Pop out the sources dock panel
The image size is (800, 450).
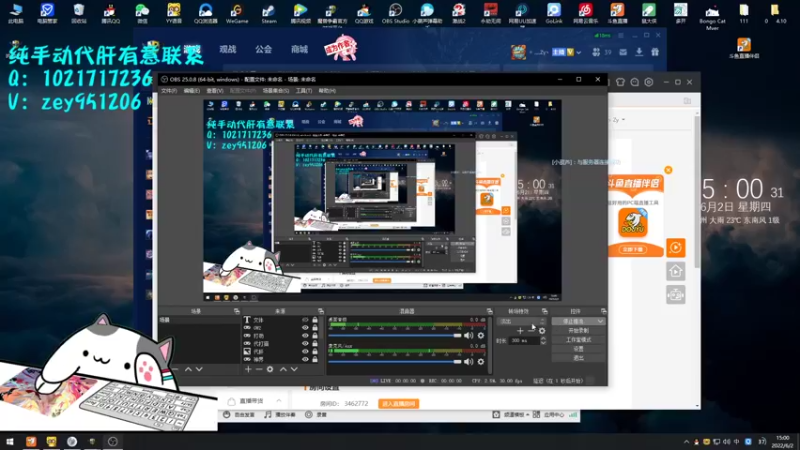pos(320,311)
